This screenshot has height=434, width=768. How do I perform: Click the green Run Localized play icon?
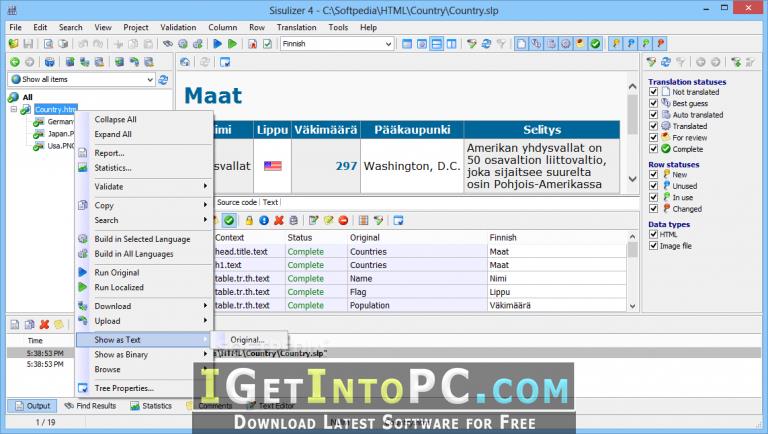click(233, 44)
